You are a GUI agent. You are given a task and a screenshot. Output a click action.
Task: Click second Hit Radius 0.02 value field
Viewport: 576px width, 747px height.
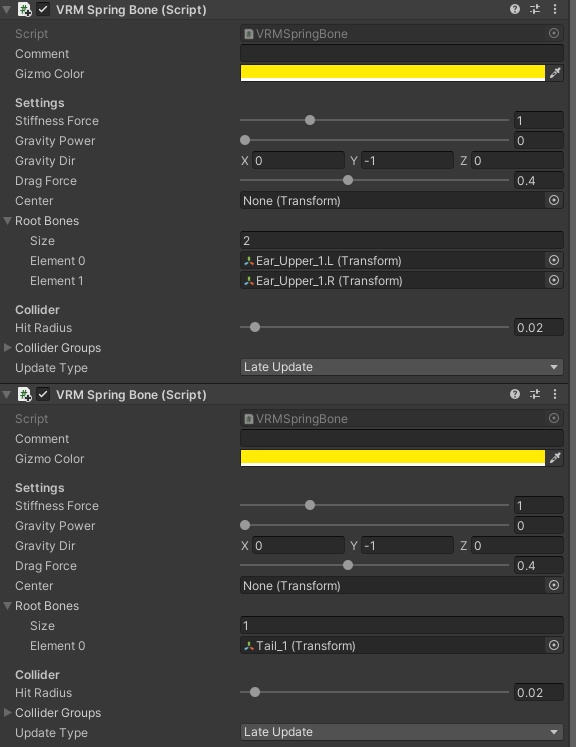tap(539, 692)
